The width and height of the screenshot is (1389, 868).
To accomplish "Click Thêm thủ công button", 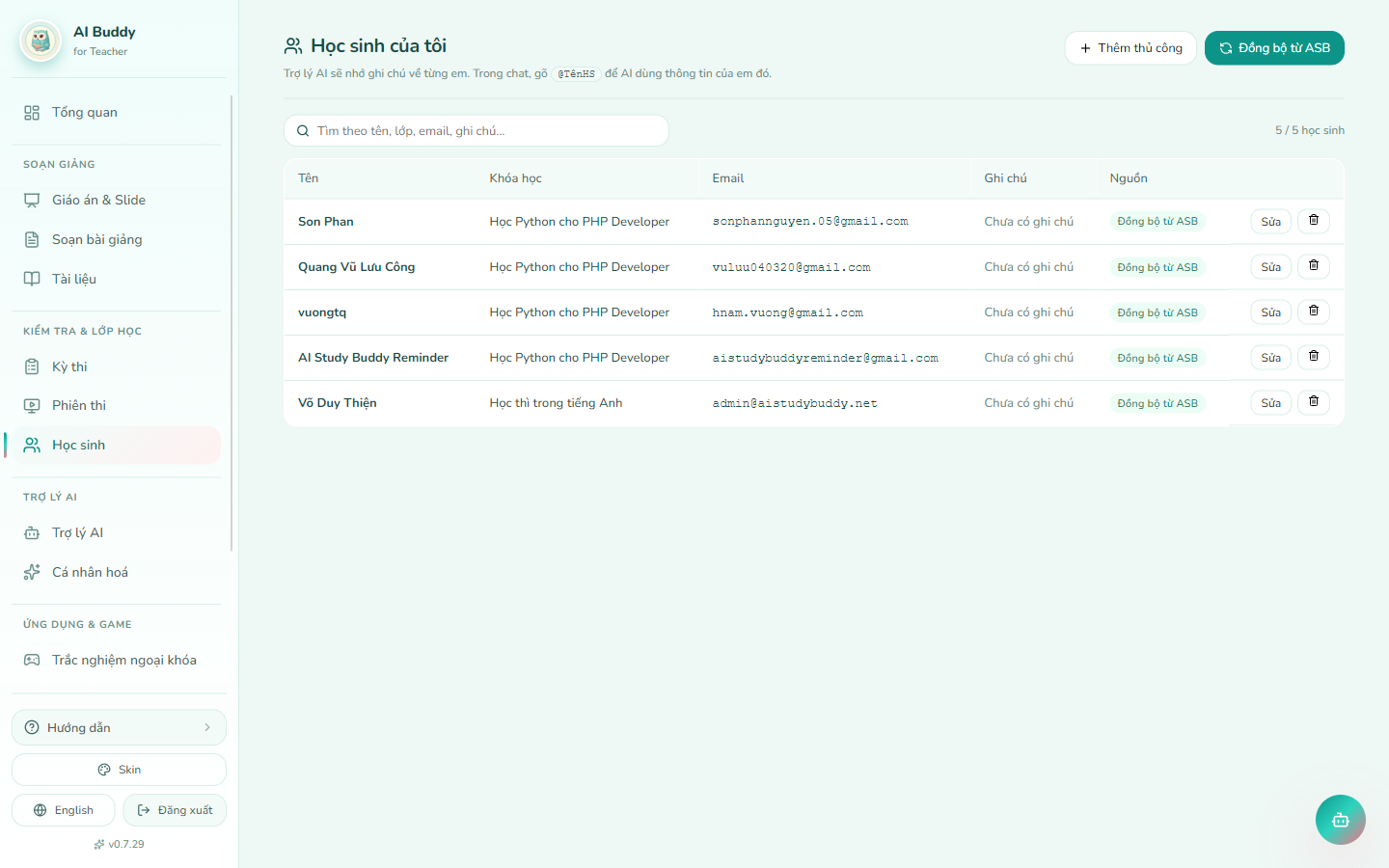I will click(1130, 48).
